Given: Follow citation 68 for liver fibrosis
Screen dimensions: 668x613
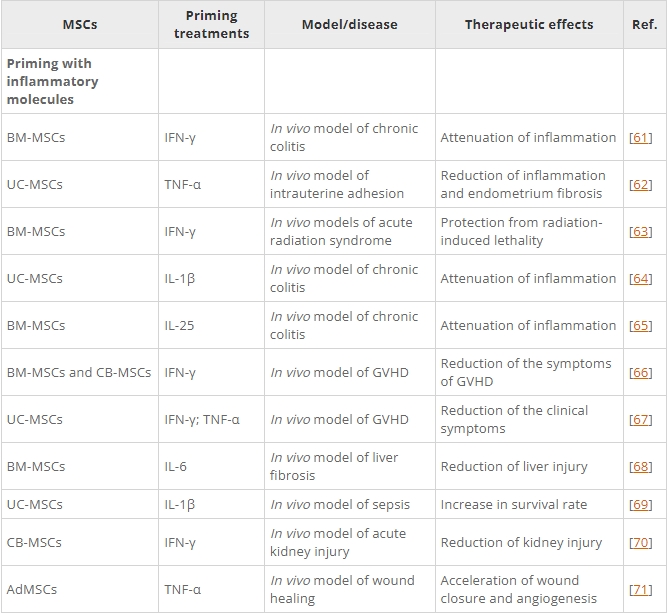Looking at the screenshot, I should click(640, 466).
